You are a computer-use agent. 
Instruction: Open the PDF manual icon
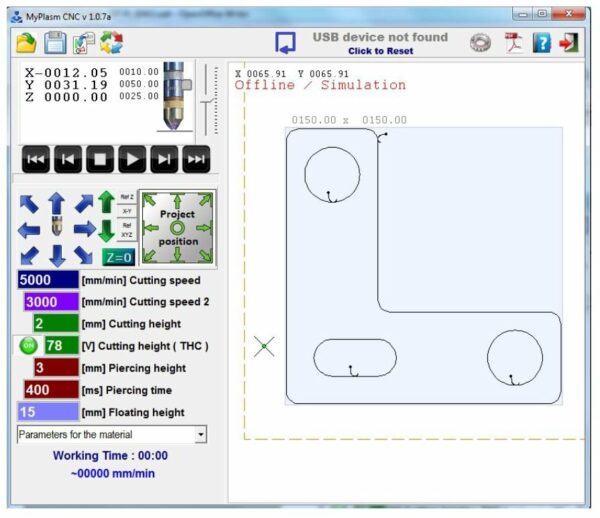click(514, 42)
